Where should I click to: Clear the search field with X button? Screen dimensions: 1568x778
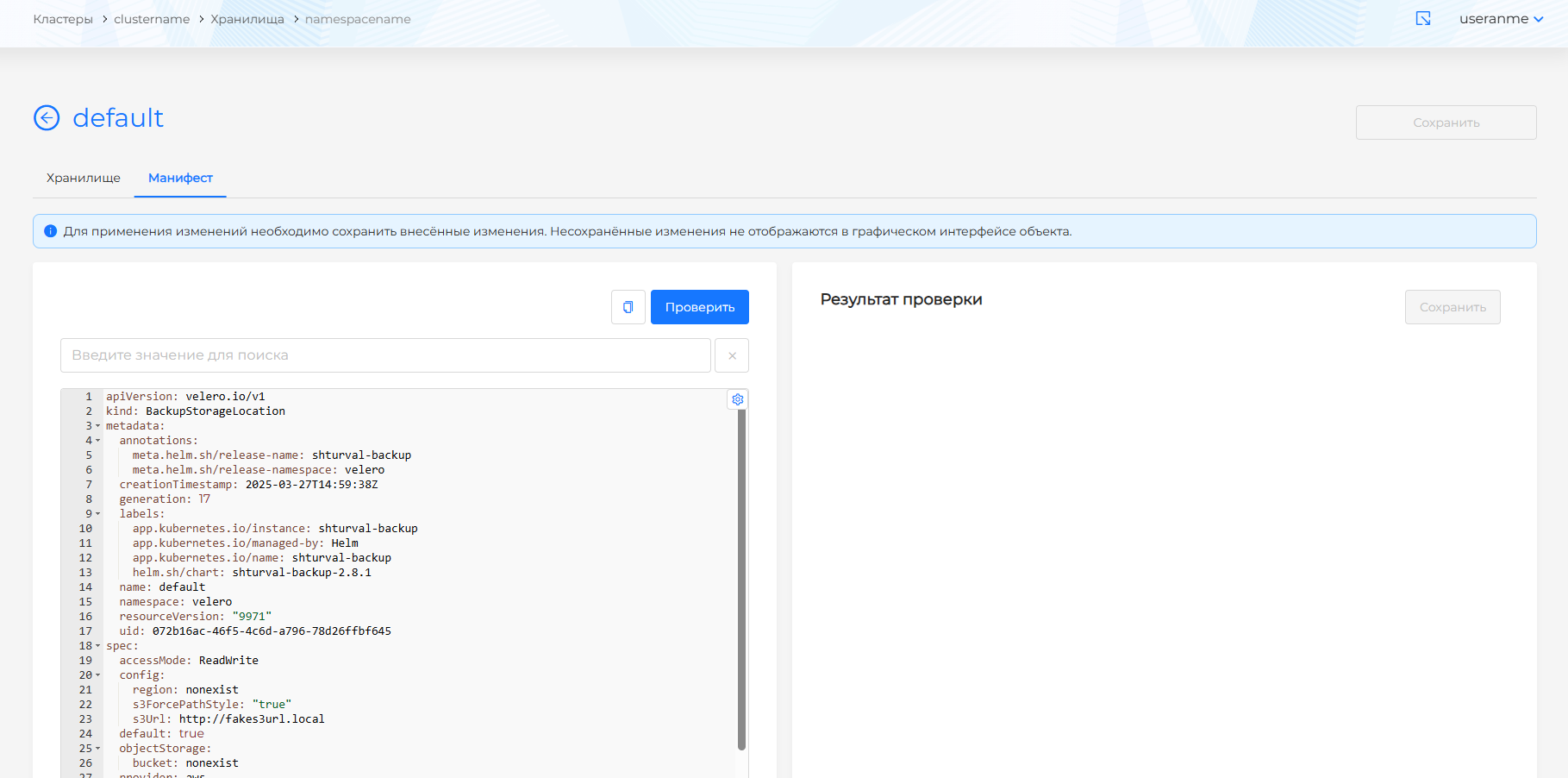[732, 355]
